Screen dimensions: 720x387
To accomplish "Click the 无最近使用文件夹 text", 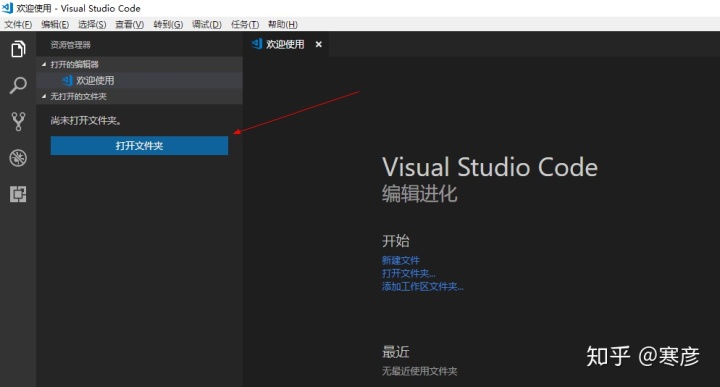I will click(420, 371).
